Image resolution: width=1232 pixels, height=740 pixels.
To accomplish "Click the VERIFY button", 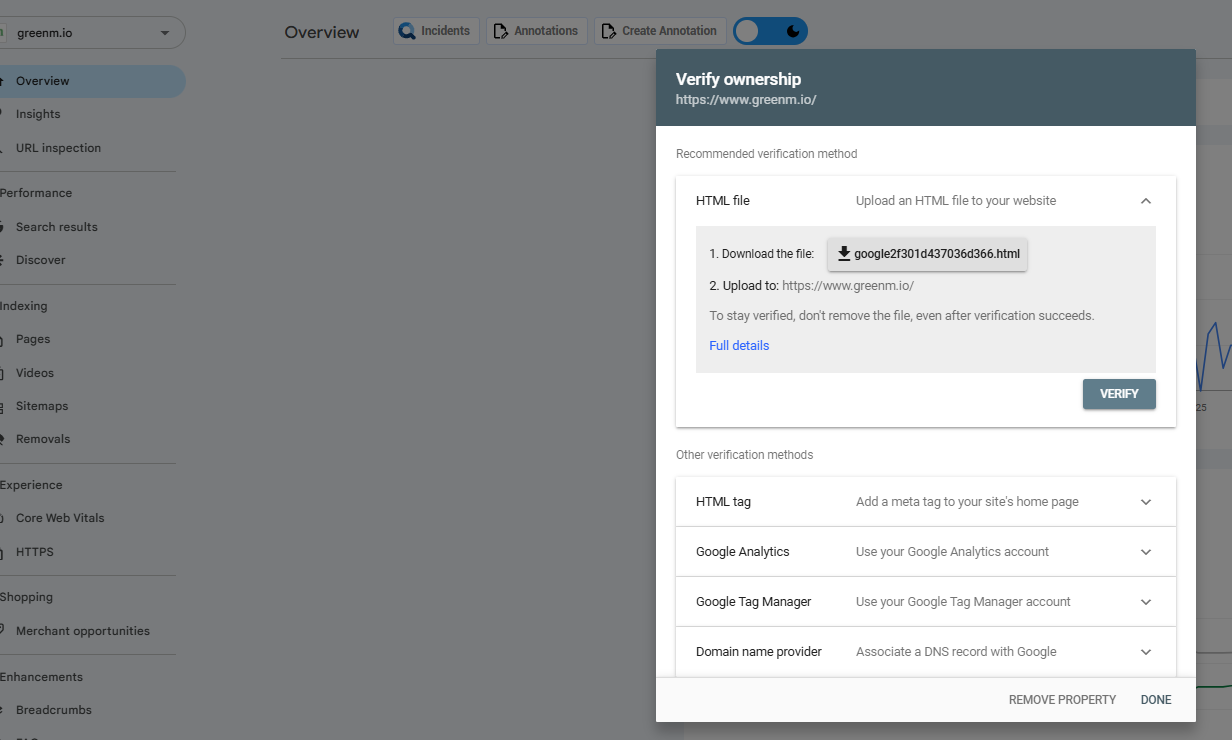I will [x=1119, y=394].
